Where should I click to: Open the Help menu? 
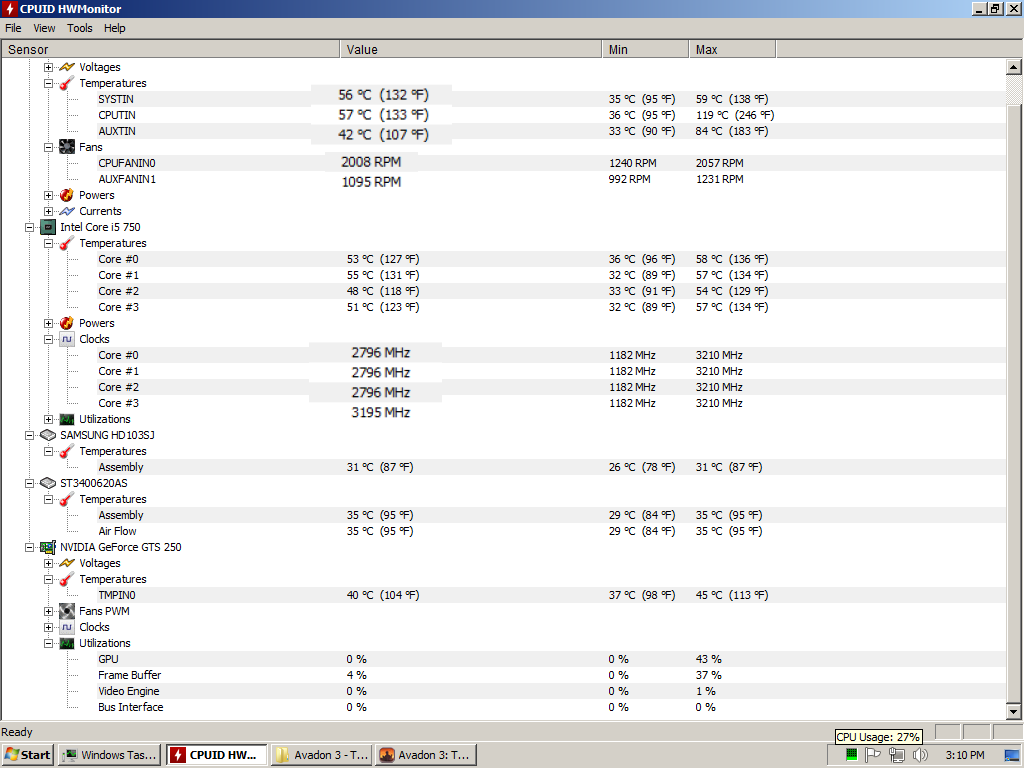[x=114, y=28]
